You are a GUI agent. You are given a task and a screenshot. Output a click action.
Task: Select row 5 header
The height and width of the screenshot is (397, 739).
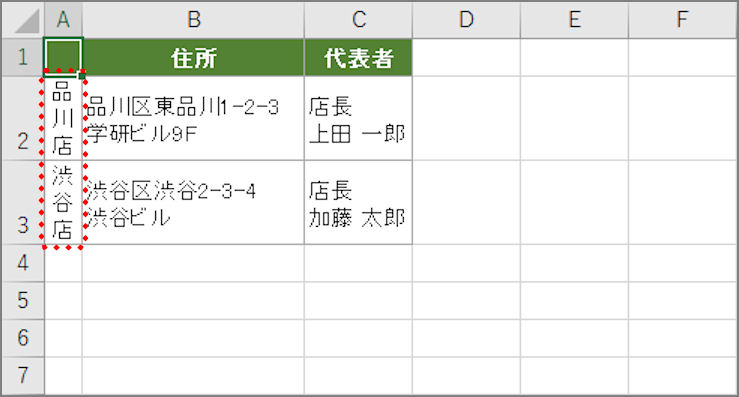[23, 301]
